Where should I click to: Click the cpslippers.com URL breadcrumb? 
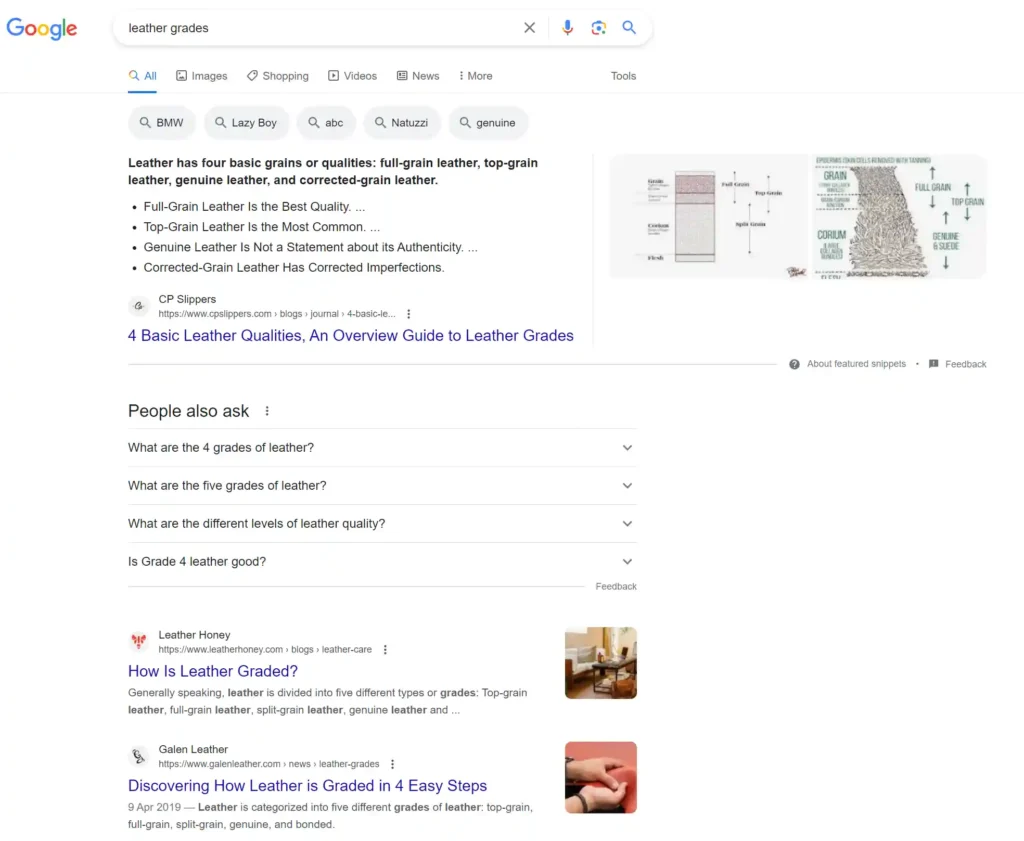pyautogui.click(x=277, y=314)
